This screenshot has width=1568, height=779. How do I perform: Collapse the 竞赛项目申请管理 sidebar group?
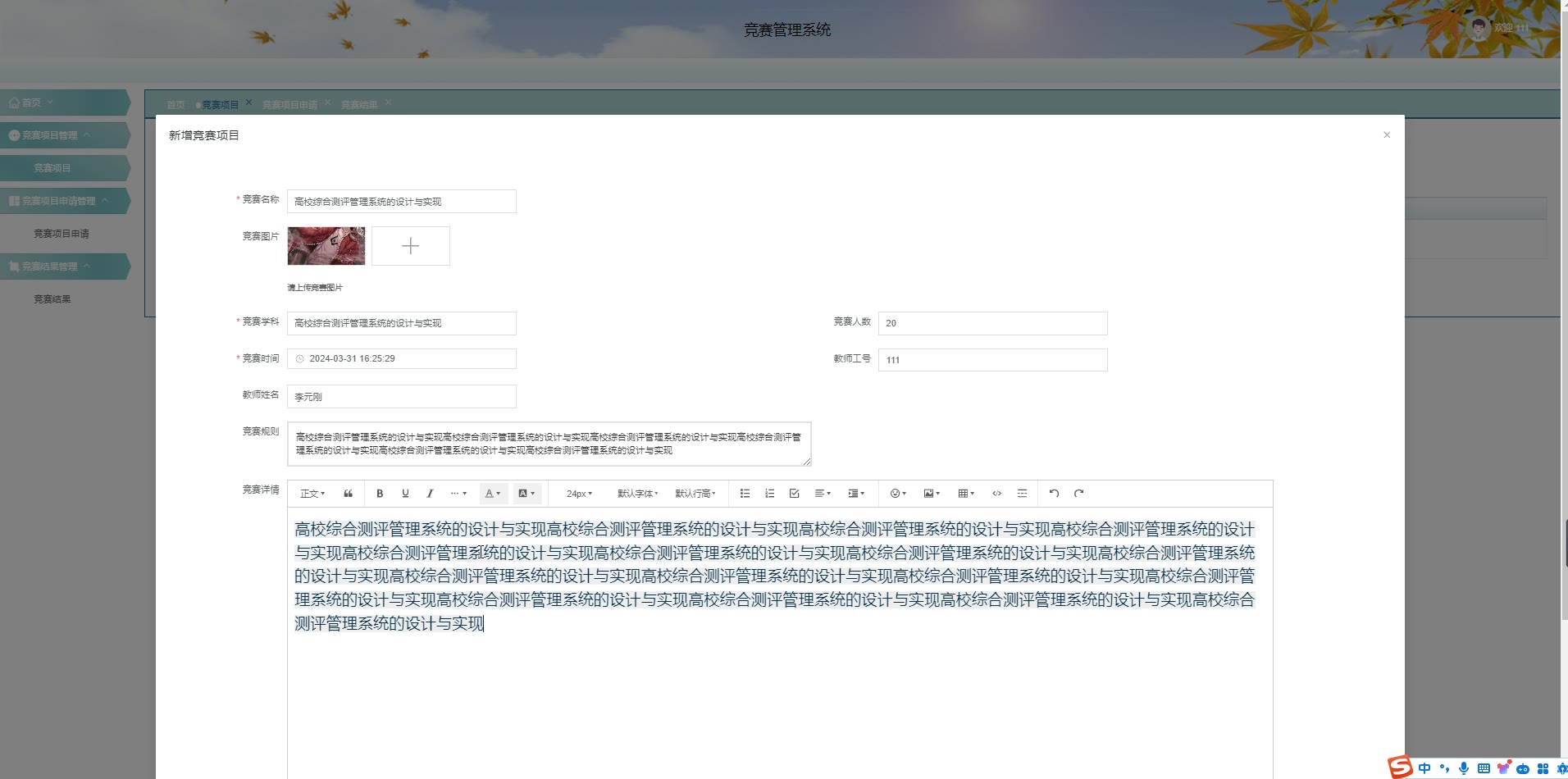click(64, 201)
